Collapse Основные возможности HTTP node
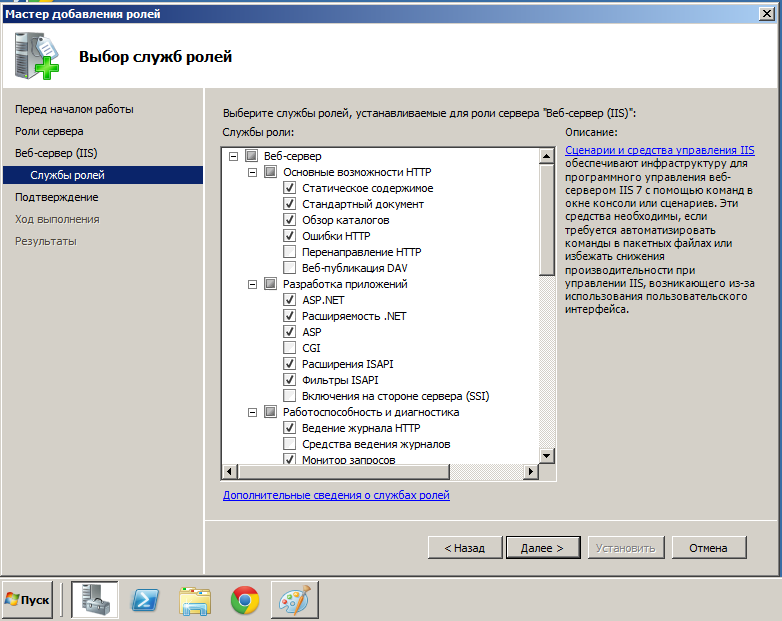The image size is (782, 621). click(252, 172)
